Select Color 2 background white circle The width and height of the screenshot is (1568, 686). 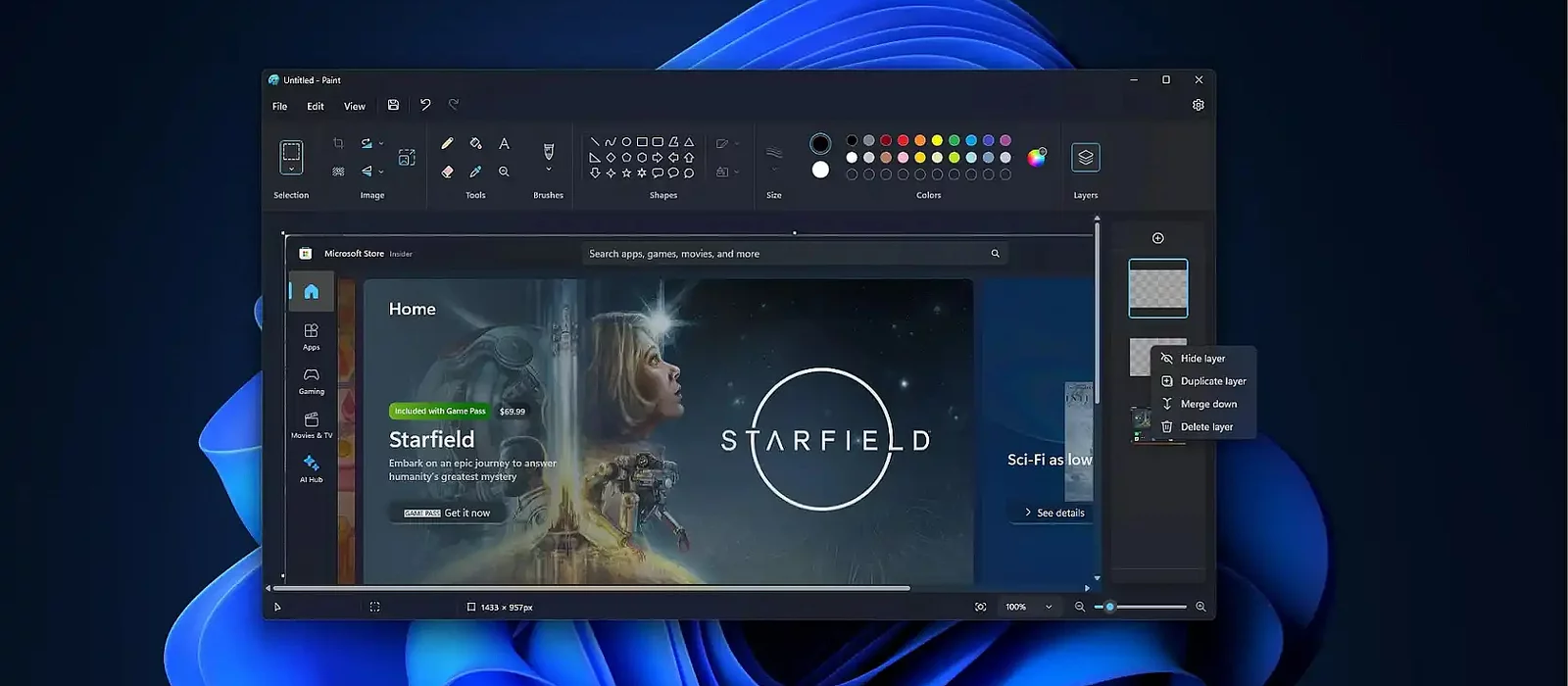[820, 170]
